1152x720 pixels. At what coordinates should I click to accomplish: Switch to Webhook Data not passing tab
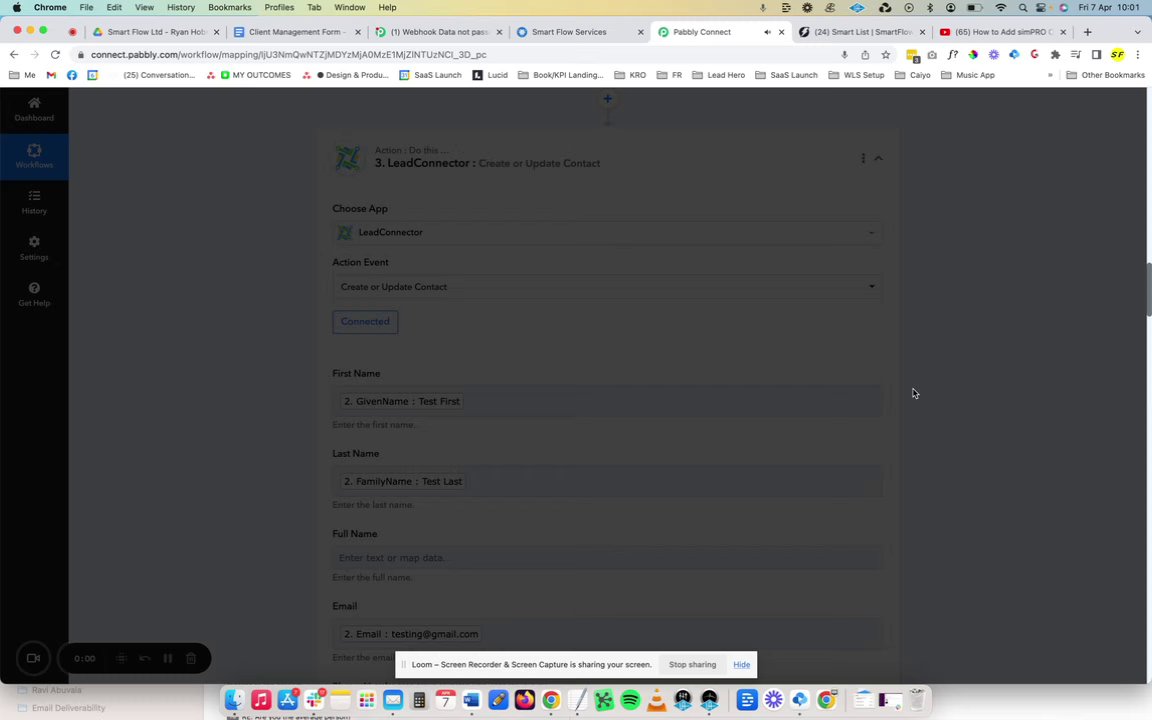[x=437, y=32]
